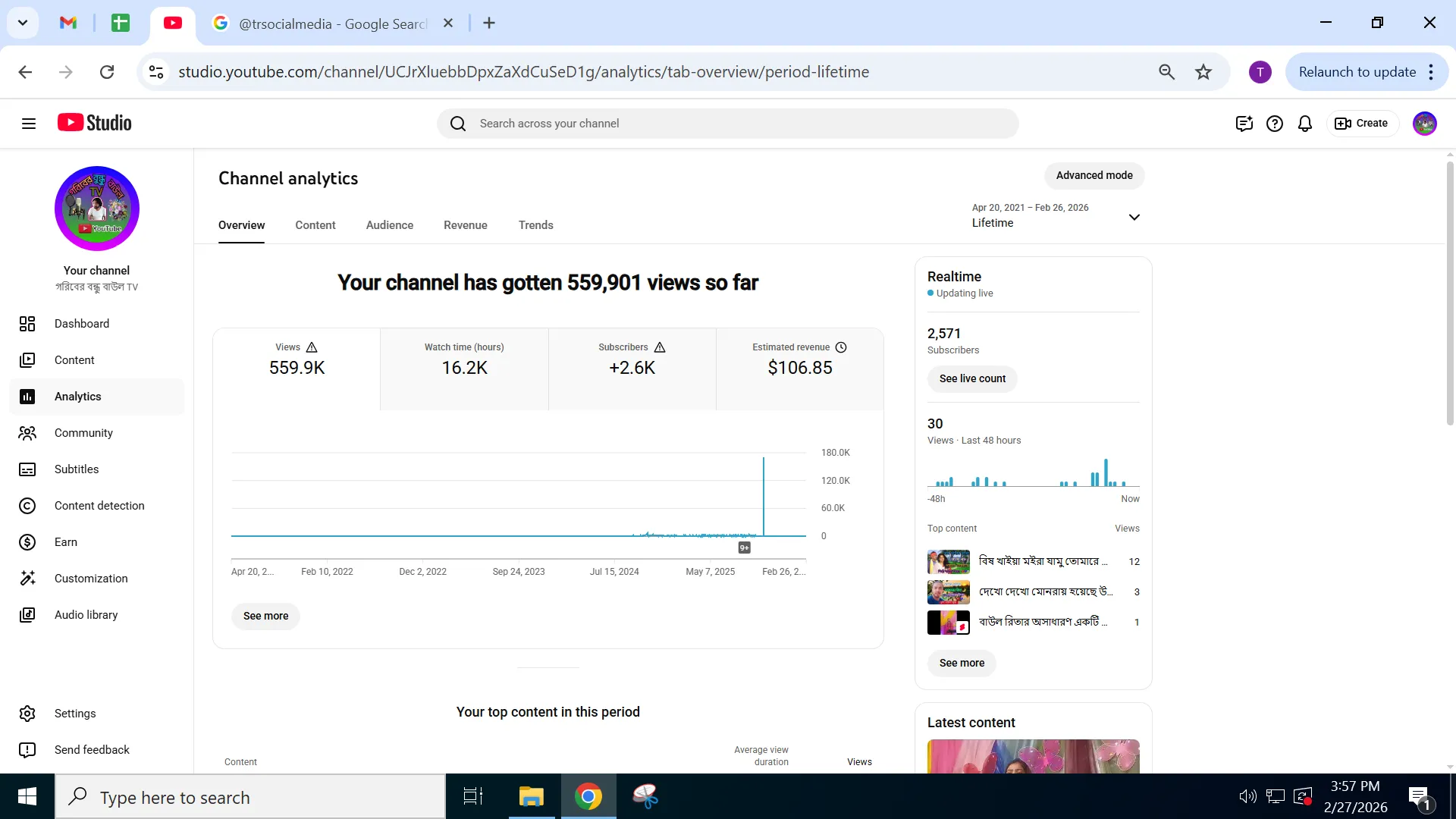Select the Watch time (hours) metric card
1456x819 pixels.
(x=464, y=369)
